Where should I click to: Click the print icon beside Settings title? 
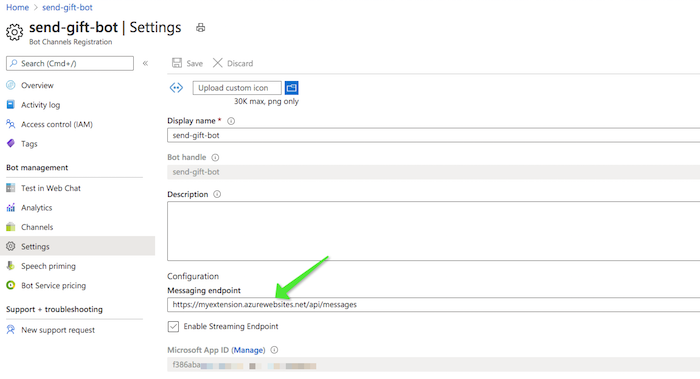point(200,28)
